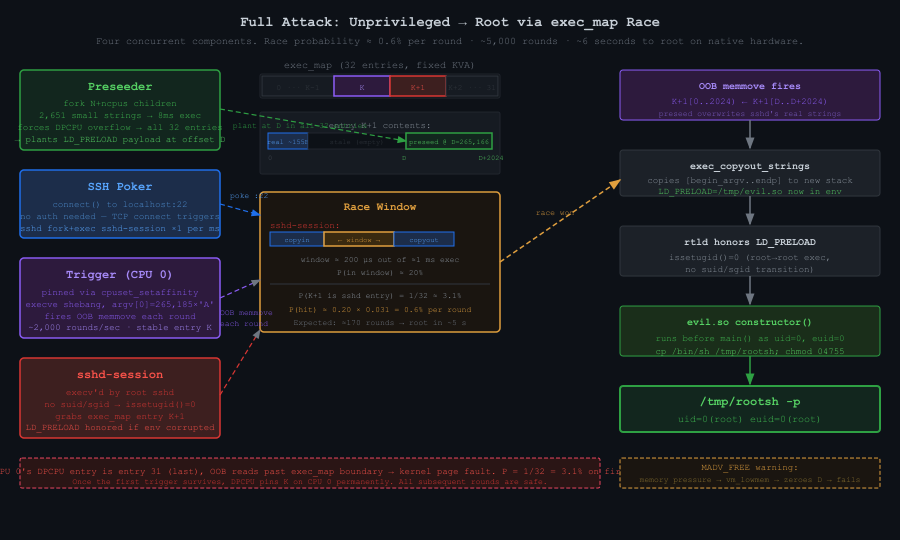Click the blue 'copyin' phase block
Viewport: 900px width, 540px height.
point(297,239)
